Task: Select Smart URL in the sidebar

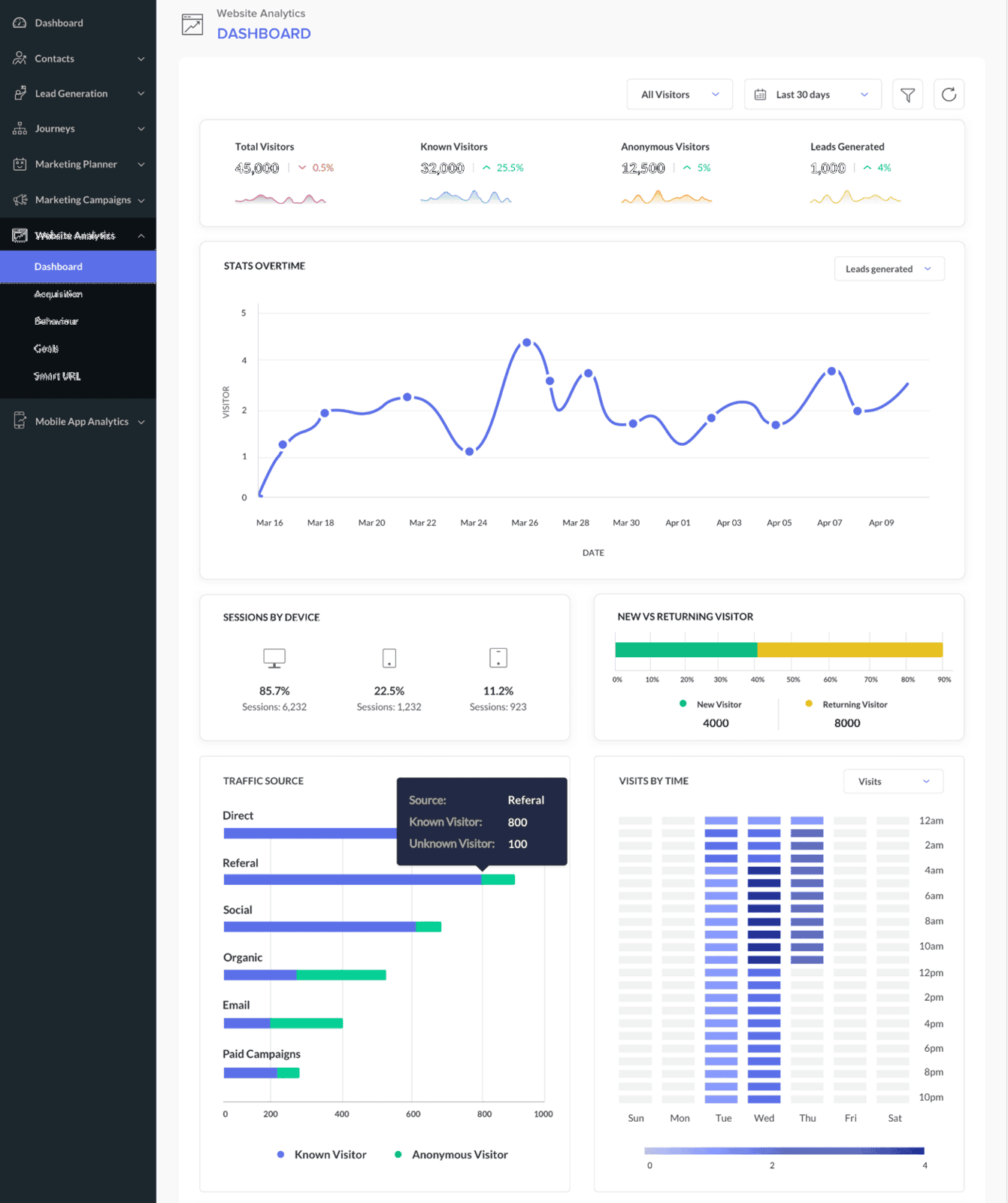Action: coord(57,376)
